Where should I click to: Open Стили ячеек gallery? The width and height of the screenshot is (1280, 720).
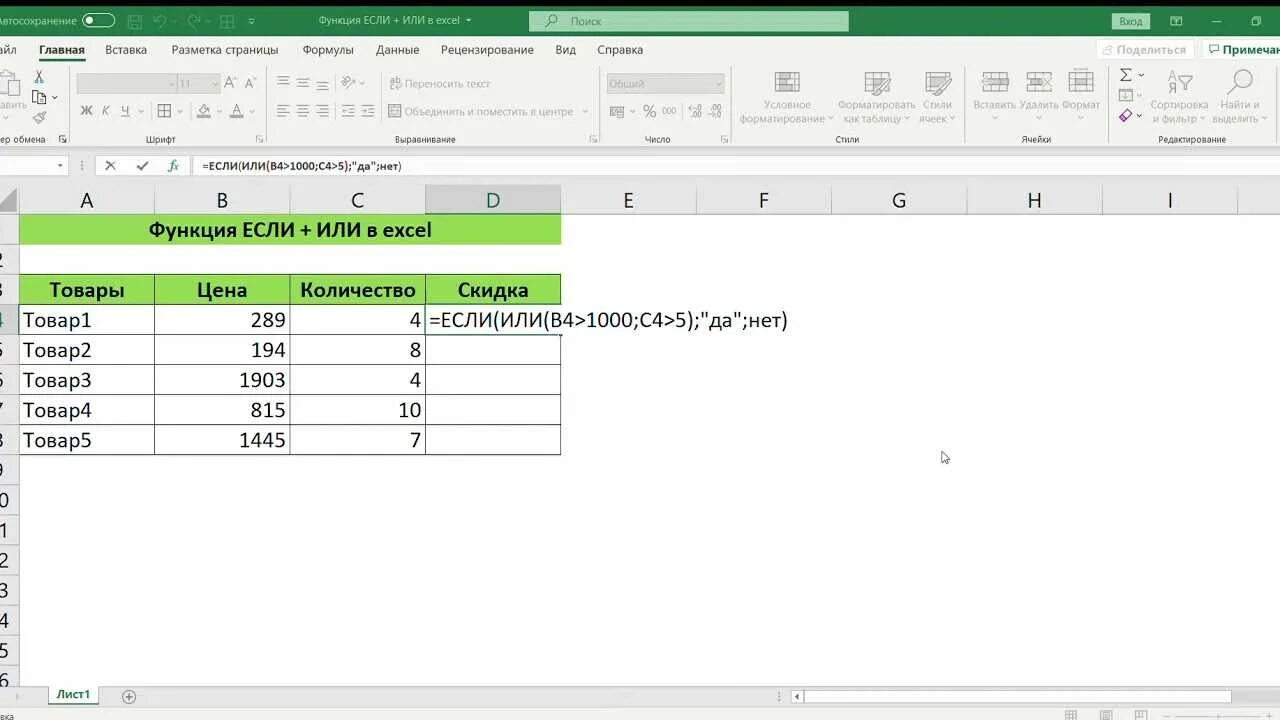[x=938, y=98]
